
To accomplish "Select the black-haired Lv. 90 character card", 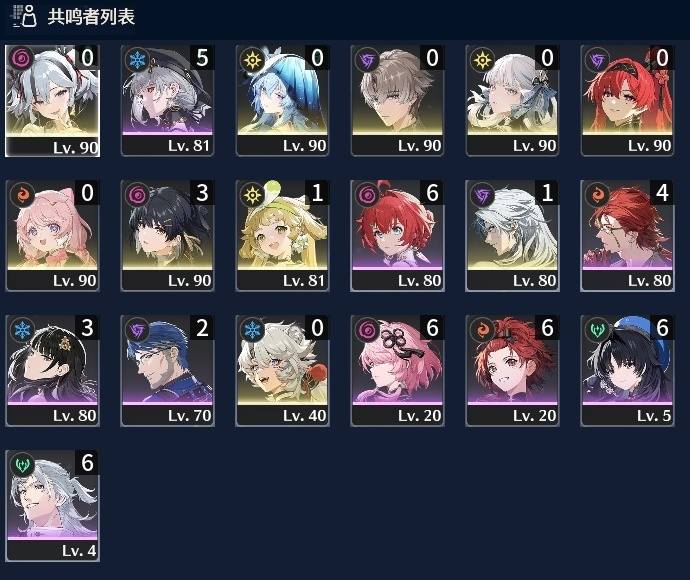I will coord(167,235).
